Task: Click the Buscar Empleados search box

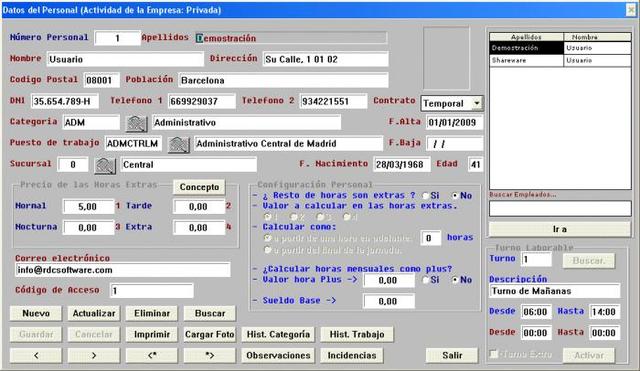Action: click(560, 209)
